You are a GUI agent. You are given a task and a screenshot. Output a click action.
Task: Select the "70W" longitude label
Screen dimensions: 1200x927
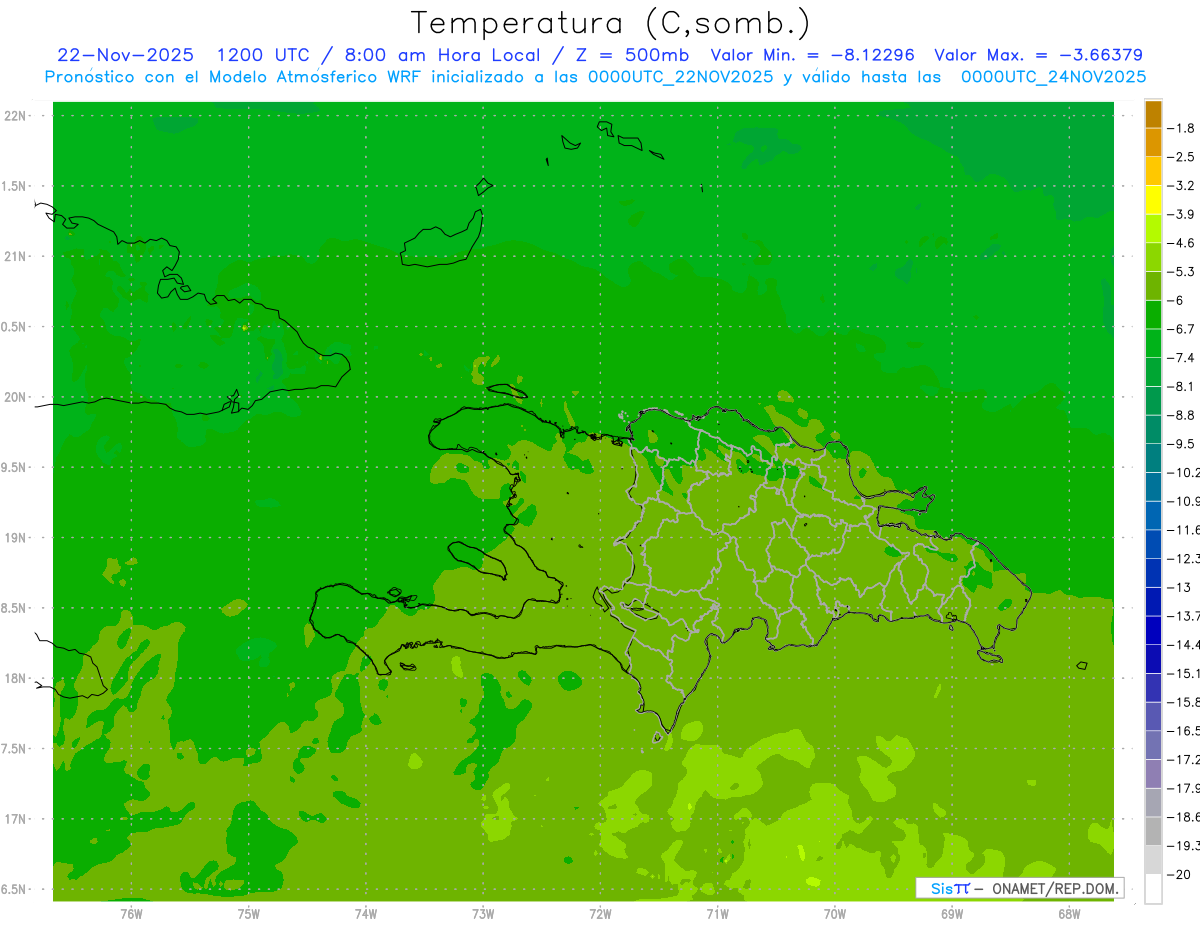click(x=834, y=913)
